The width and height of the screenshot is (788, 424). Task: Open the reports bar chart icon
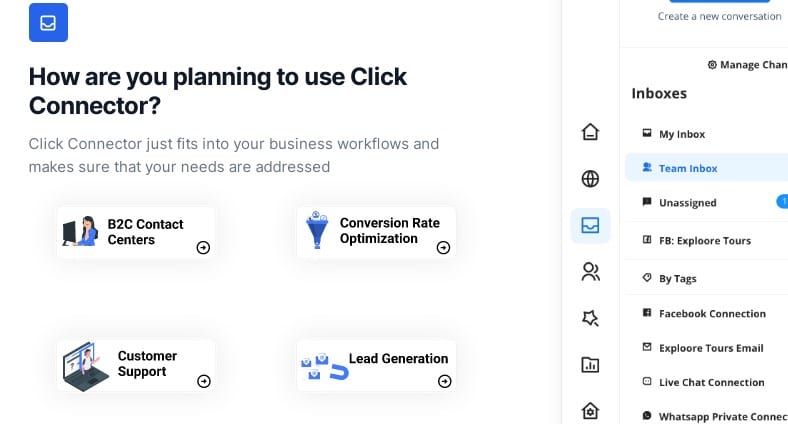[x=590, y=365]
